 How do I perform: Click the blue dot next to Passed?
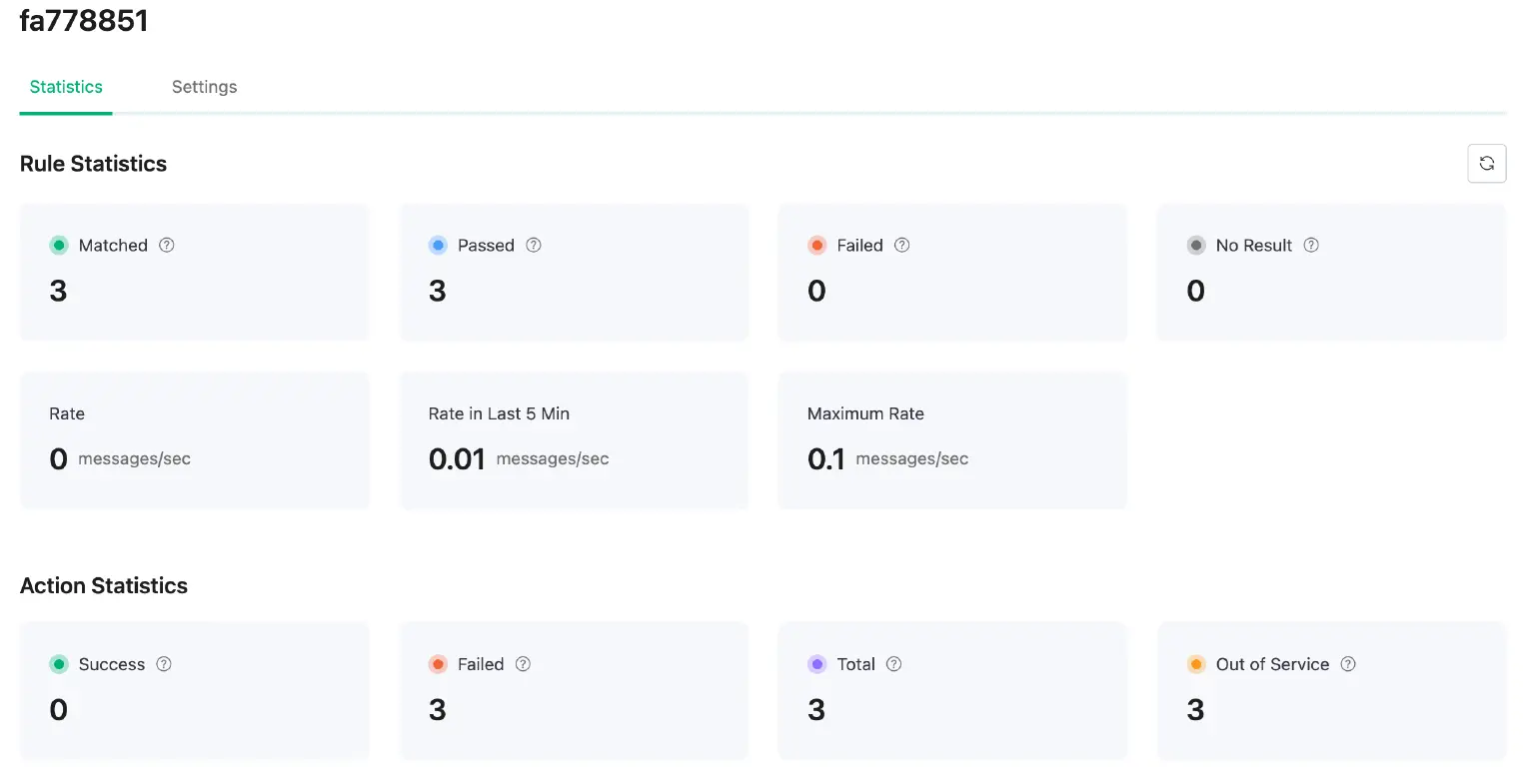click(x=439, y=245)
